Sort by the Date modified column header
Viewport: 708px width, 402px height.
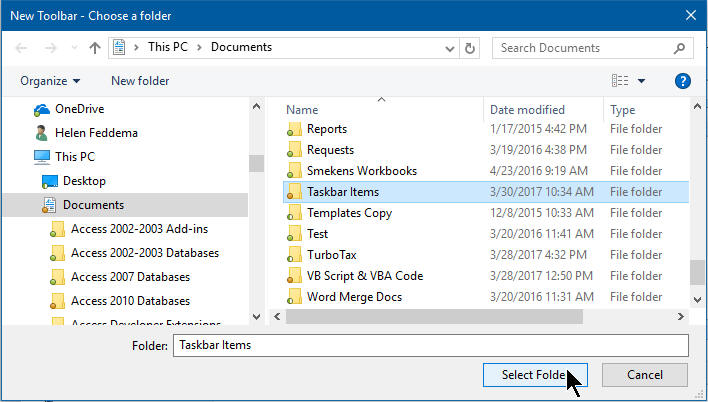coord(527,110)
